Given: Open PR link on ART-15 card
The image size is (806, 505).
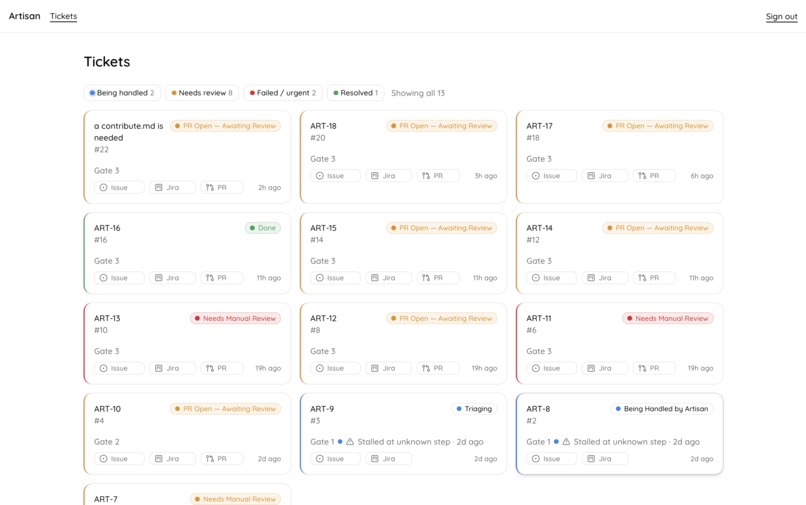Looking at the screenshot, I should [x=438, y=278].
